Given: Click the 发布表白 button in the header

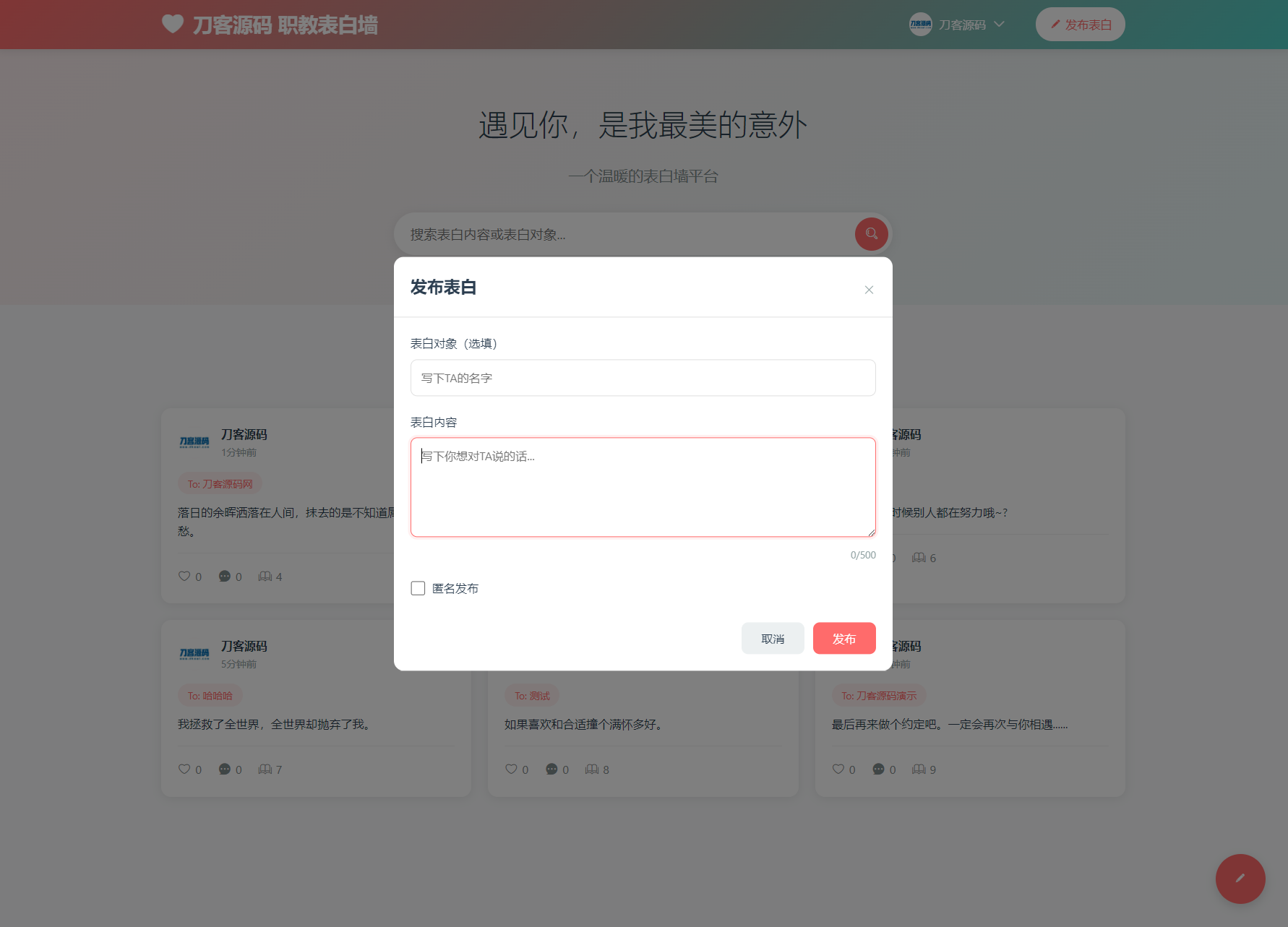Looking at the screenshot, I should (1080, 24).
